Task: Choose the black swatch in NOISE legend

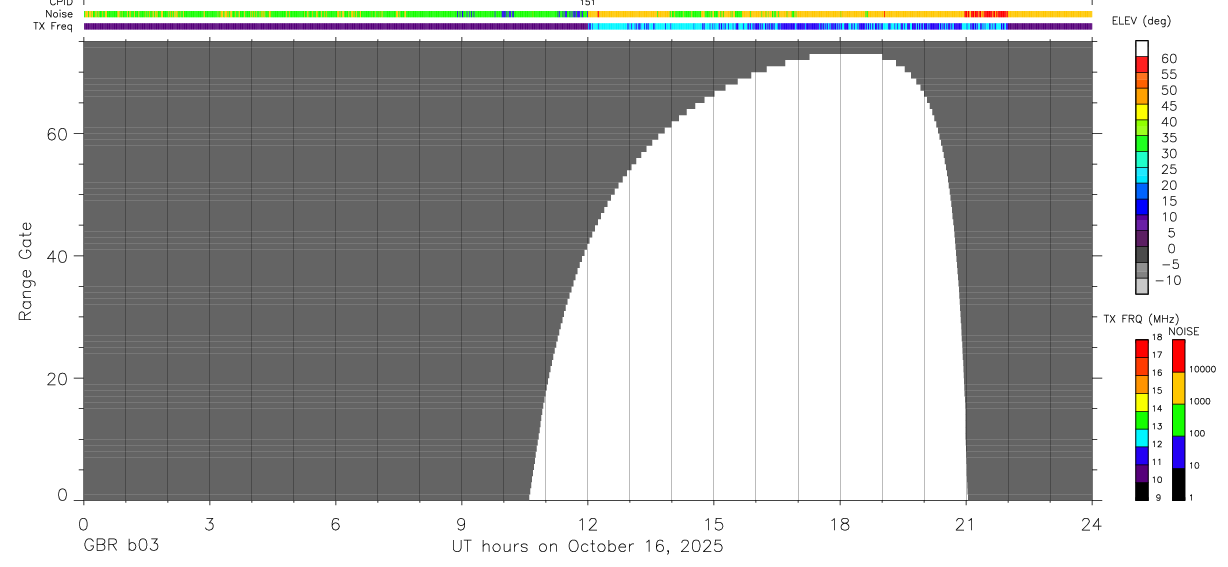Action: pyautogui.click(x=1178, y=484)
